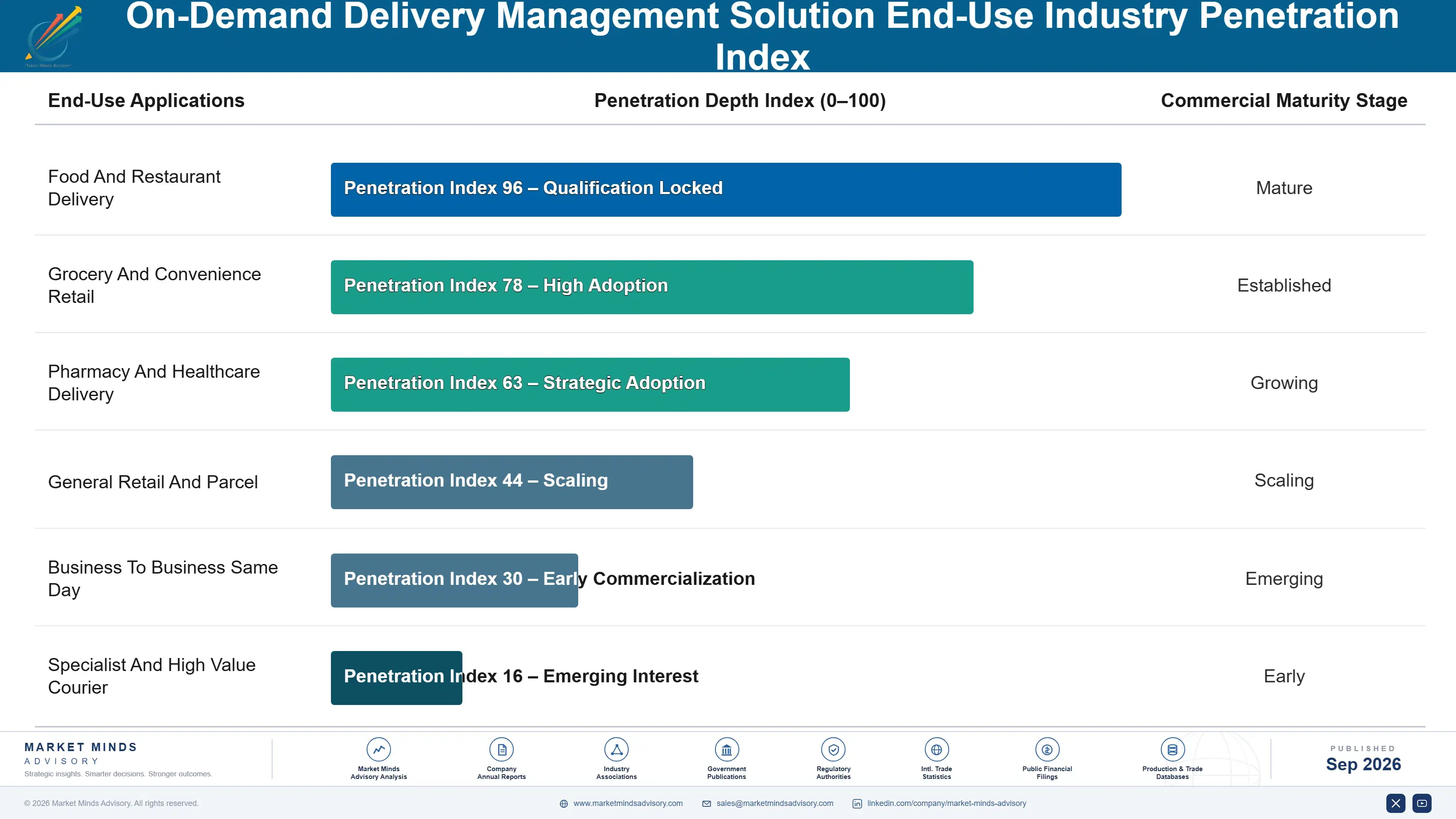Select Specialist And High Value Courier label
Viewport: 1456px width, 819px height.
click(152, 676)
